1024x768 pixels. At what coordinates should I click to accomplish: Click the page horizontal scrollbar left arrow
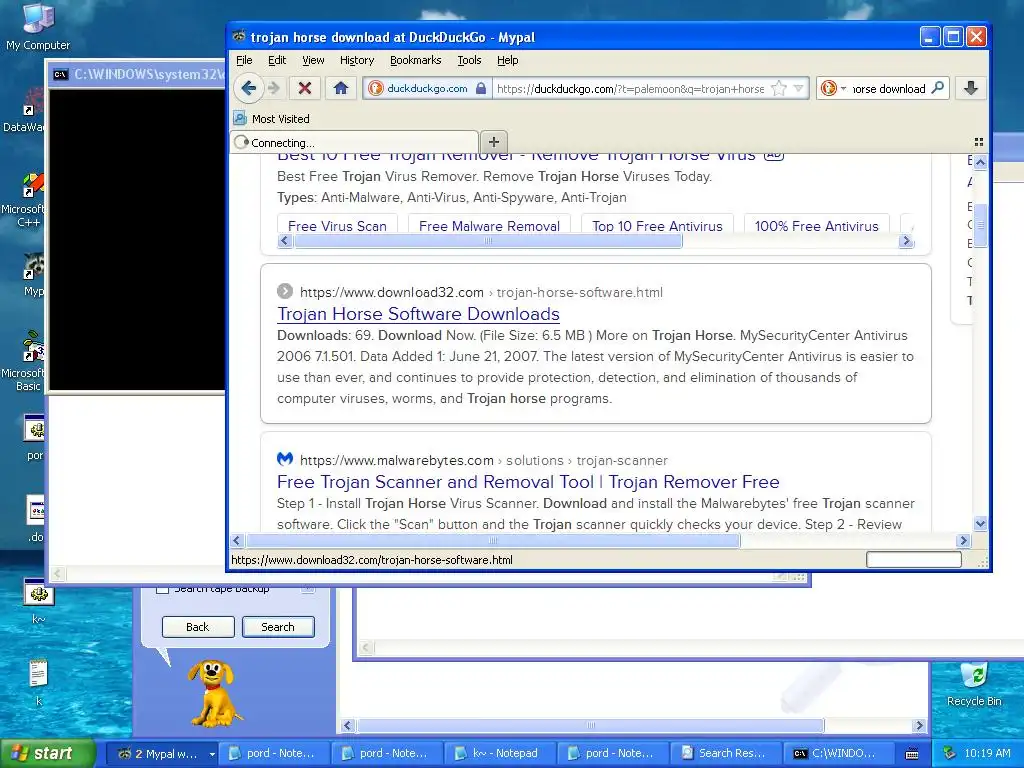click(x=237, y=540)
